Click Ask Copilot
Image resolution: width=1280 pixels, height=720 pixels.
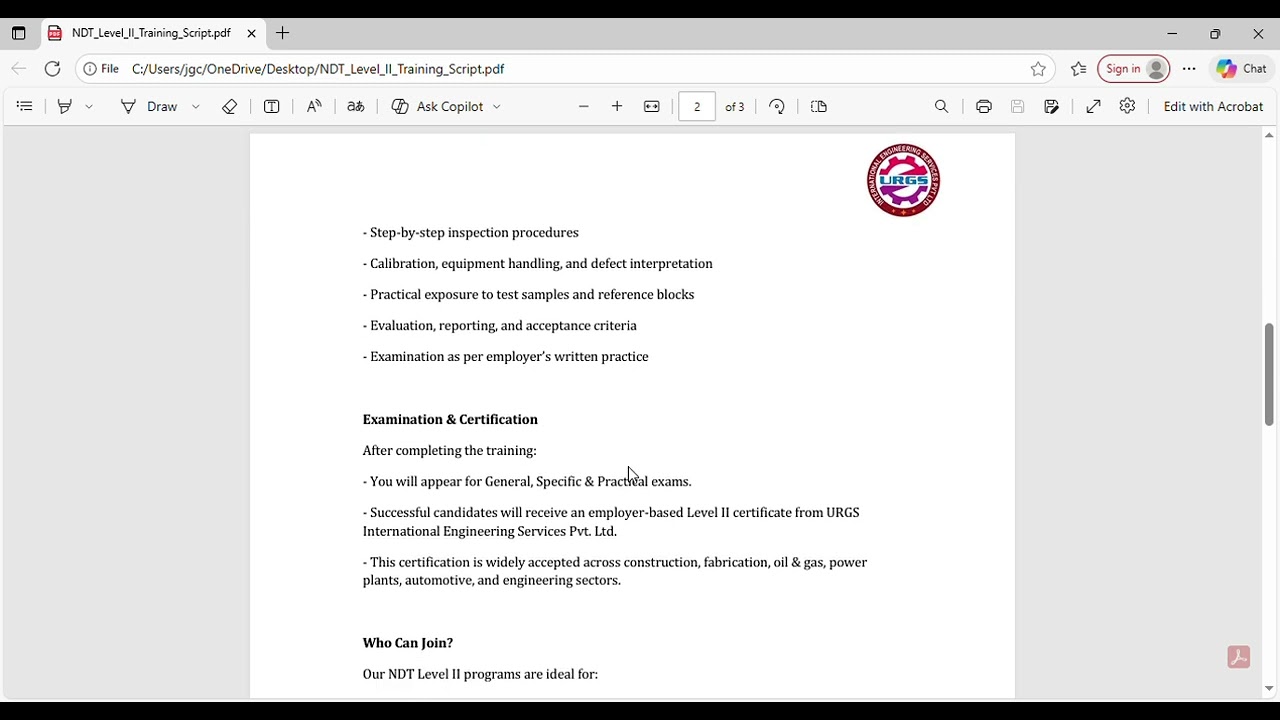pyautogui.click(x=437, y=106)
